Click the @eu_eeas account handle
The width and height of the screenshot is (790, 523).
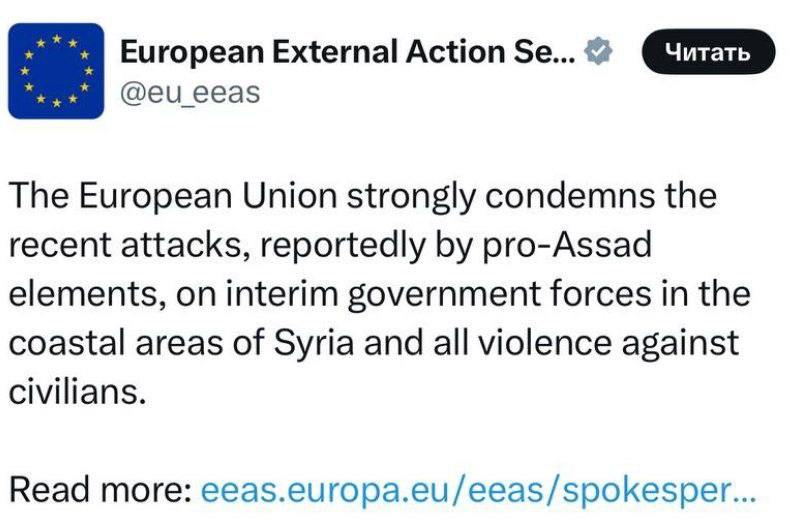click(x=189, y=93)
